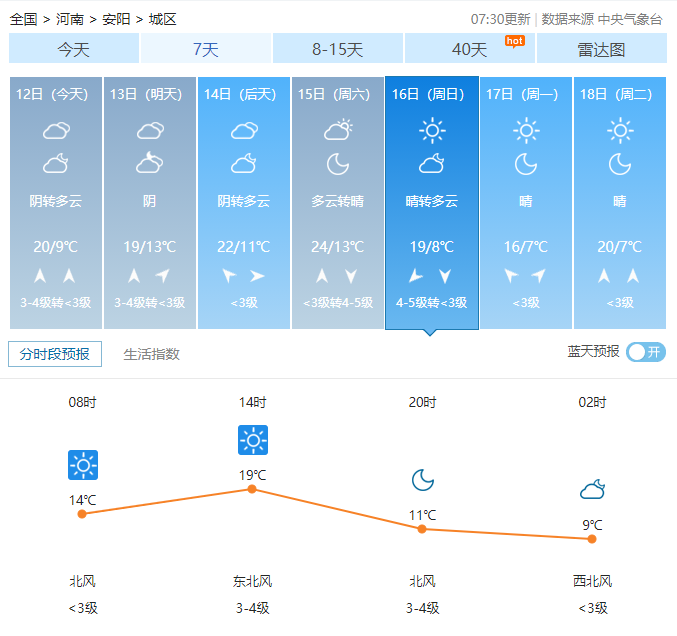
Task: Select the 12日（今天）date heading
Action: click(x=52, y=94)
